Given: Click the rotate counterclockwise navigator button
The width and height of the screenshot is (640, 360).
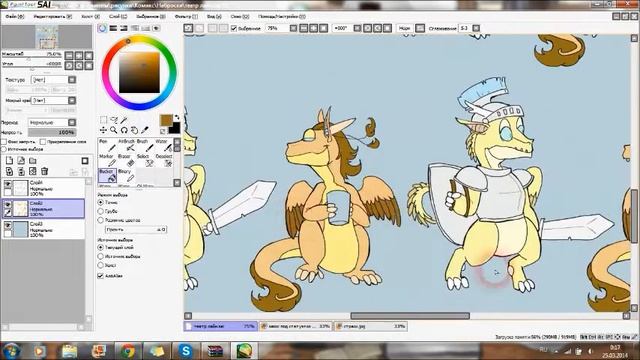Looking at the screenshot, I should (69, 65).
